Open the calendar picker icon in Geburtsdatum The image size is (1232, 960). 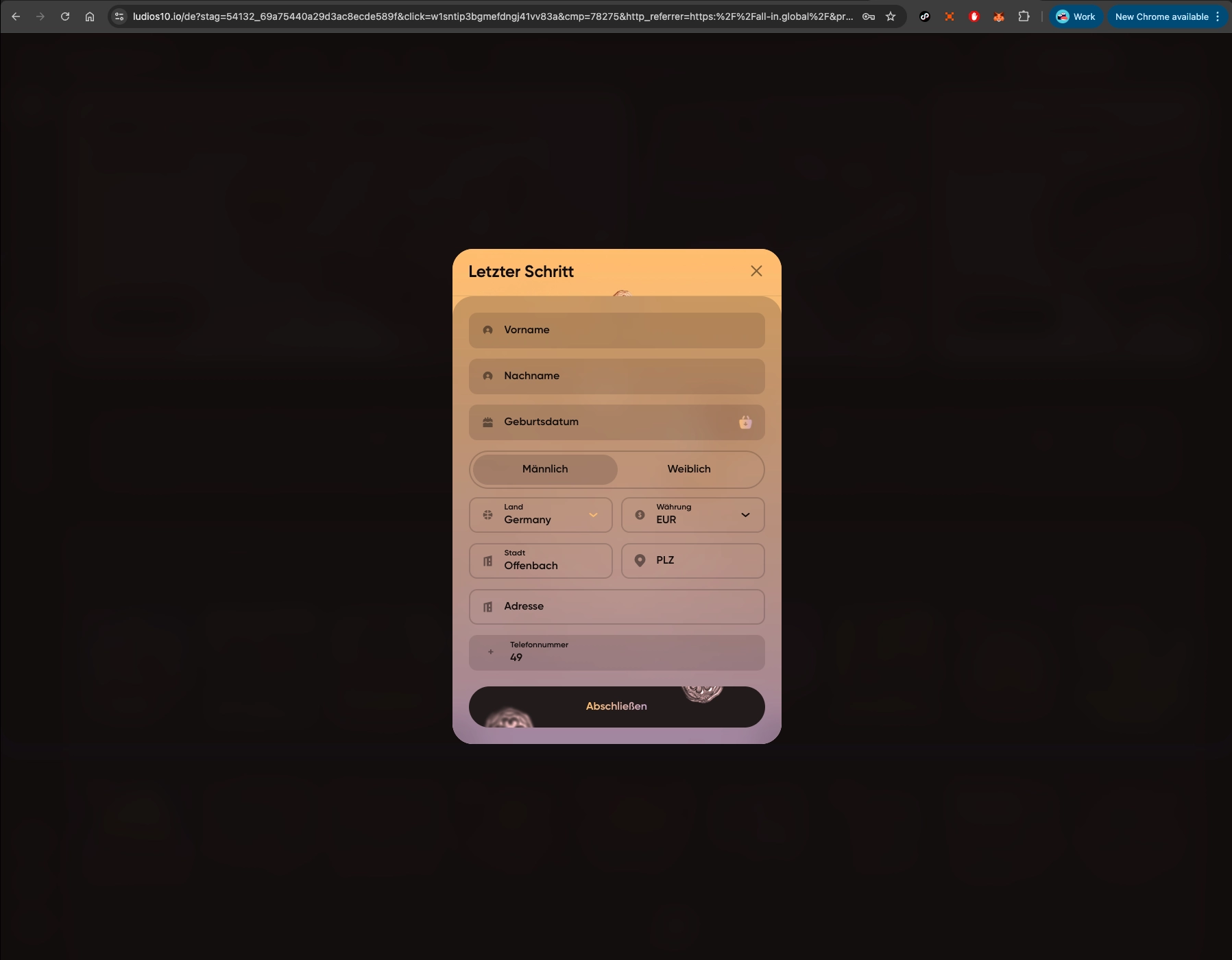pyautogui.click(x=745, y=422)
